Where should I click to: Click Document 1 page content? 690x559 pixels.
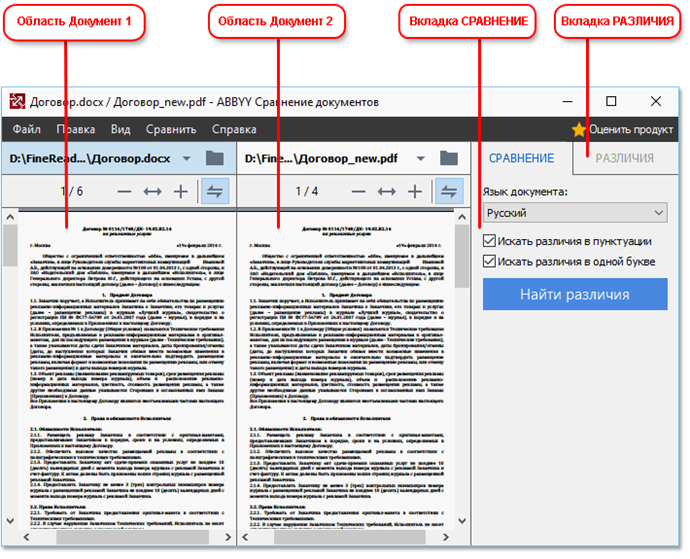click(127, 370)
